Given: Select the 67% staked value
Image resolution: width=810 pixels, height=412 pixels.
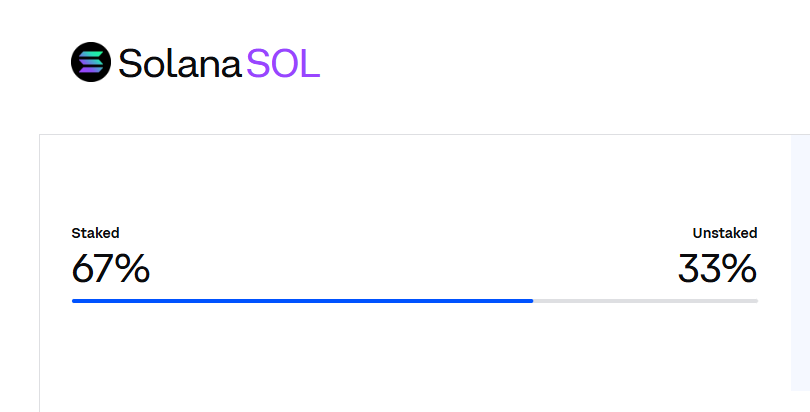Looking at the screenshot, I should (110, 269).
